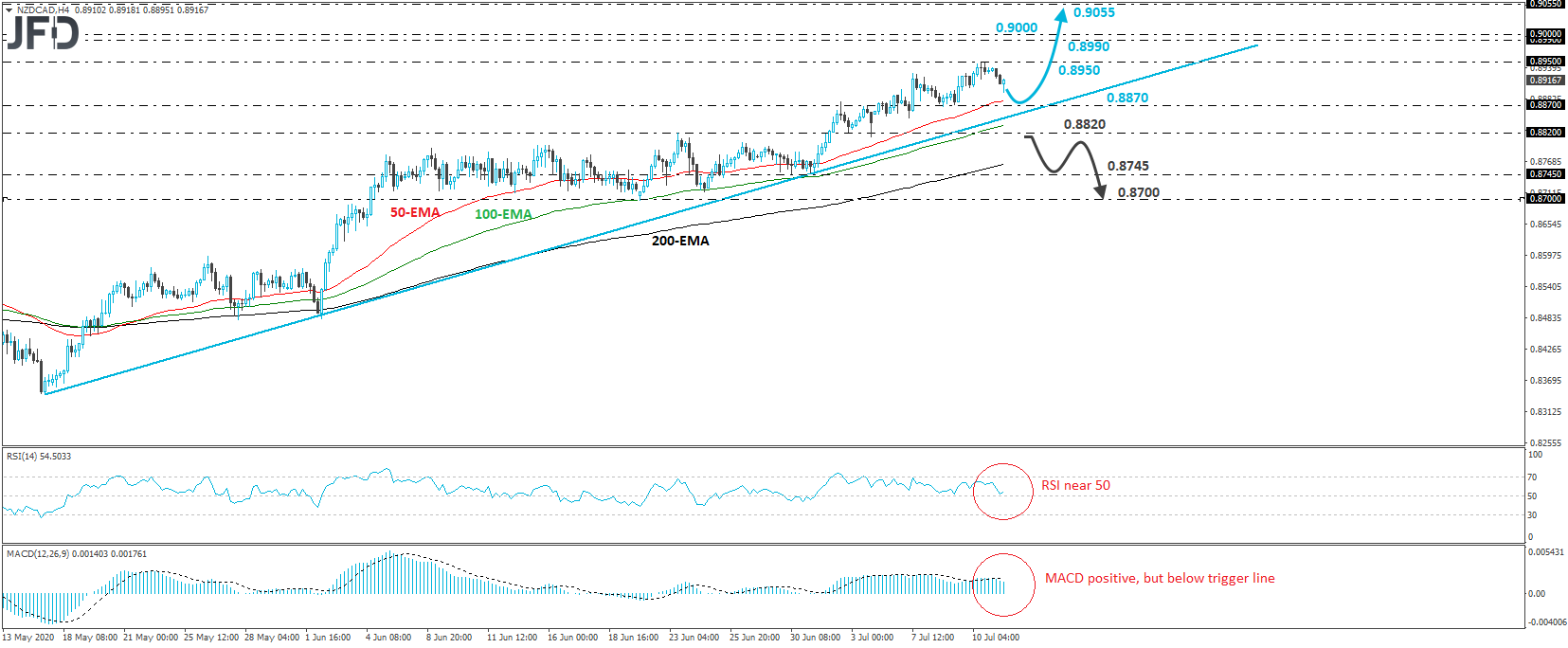Screen dimensions: 1568x648
Task: Click the 0.85975 price scale value
Action: coord(1545,256)
